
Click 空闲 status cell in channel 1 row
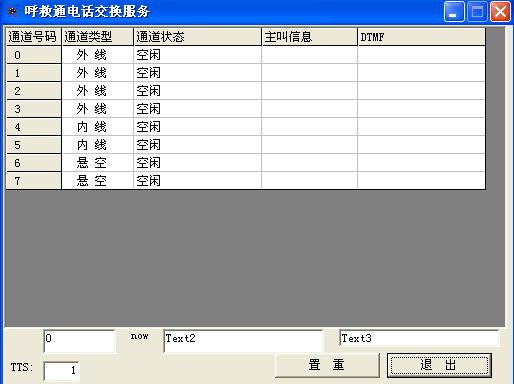pyautogui.click(x=198, y=73)
